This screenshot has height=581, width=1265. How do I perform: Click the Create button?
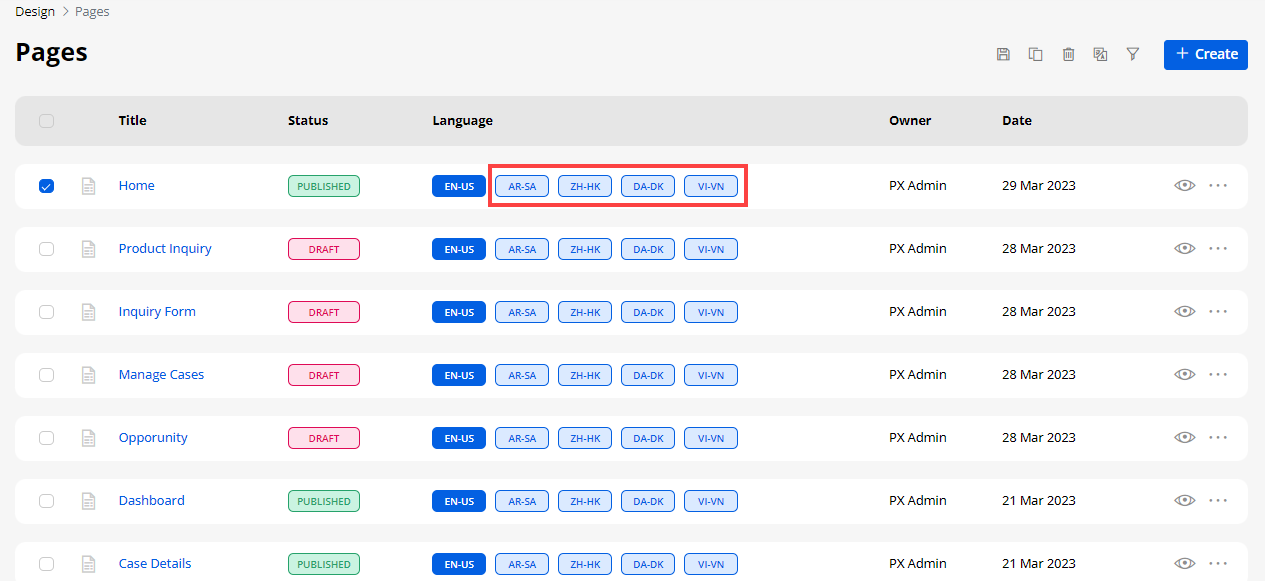click(x=1205, y=54)
